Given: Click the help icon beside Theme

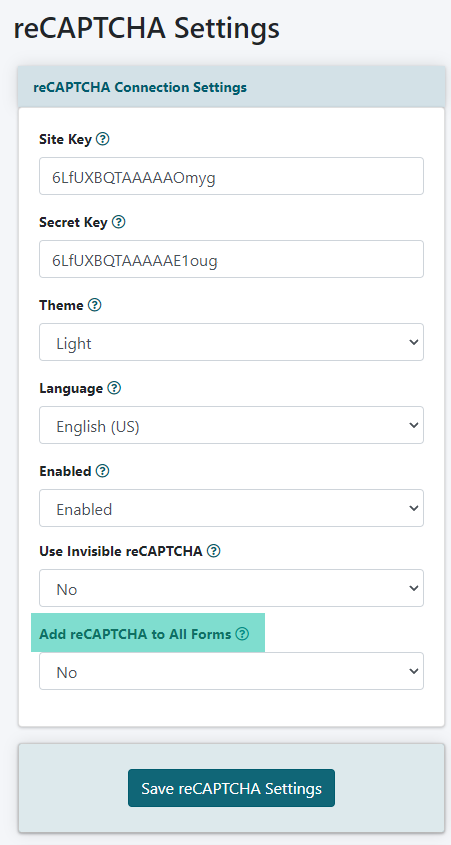Looking at the screenshot, I should 94,305.
